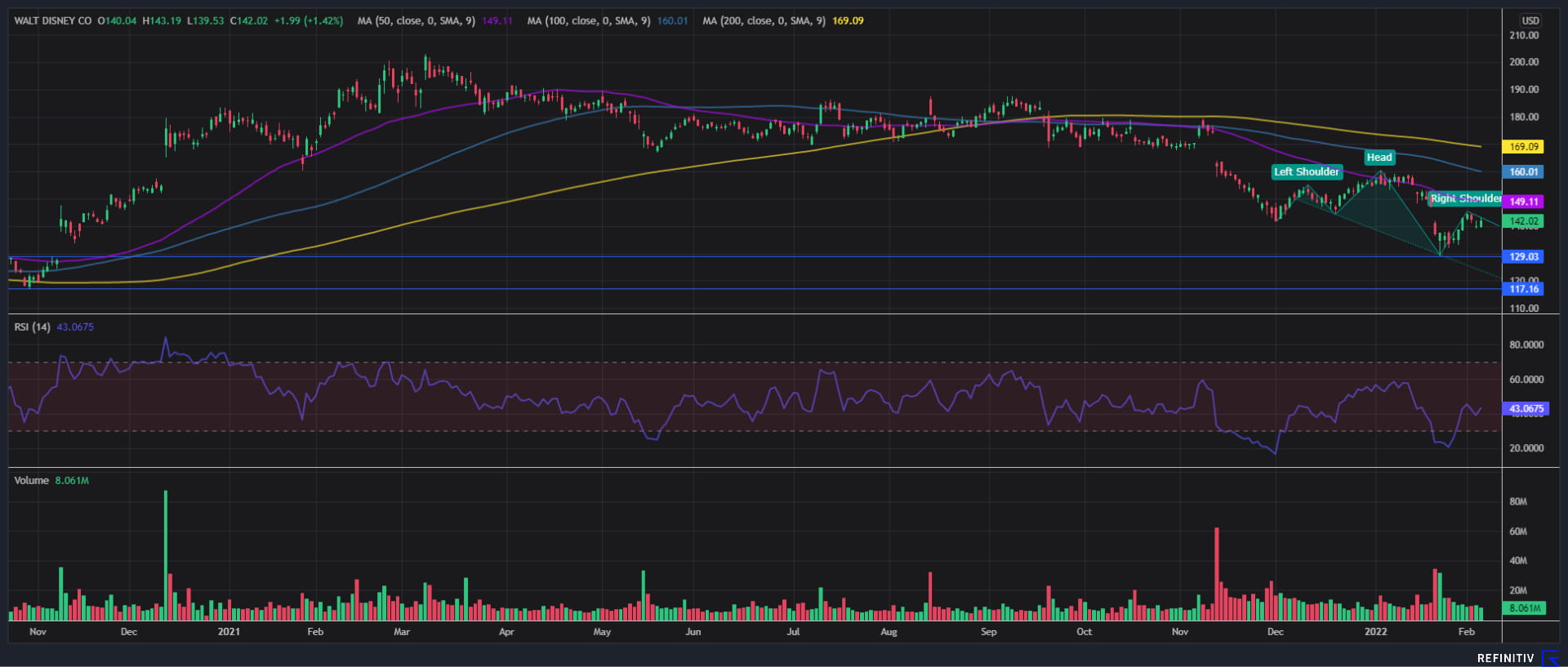The image size is (1568, 667).
Task: Select the Left Shoulder annotation label
Action: (x=1306, y=171)
